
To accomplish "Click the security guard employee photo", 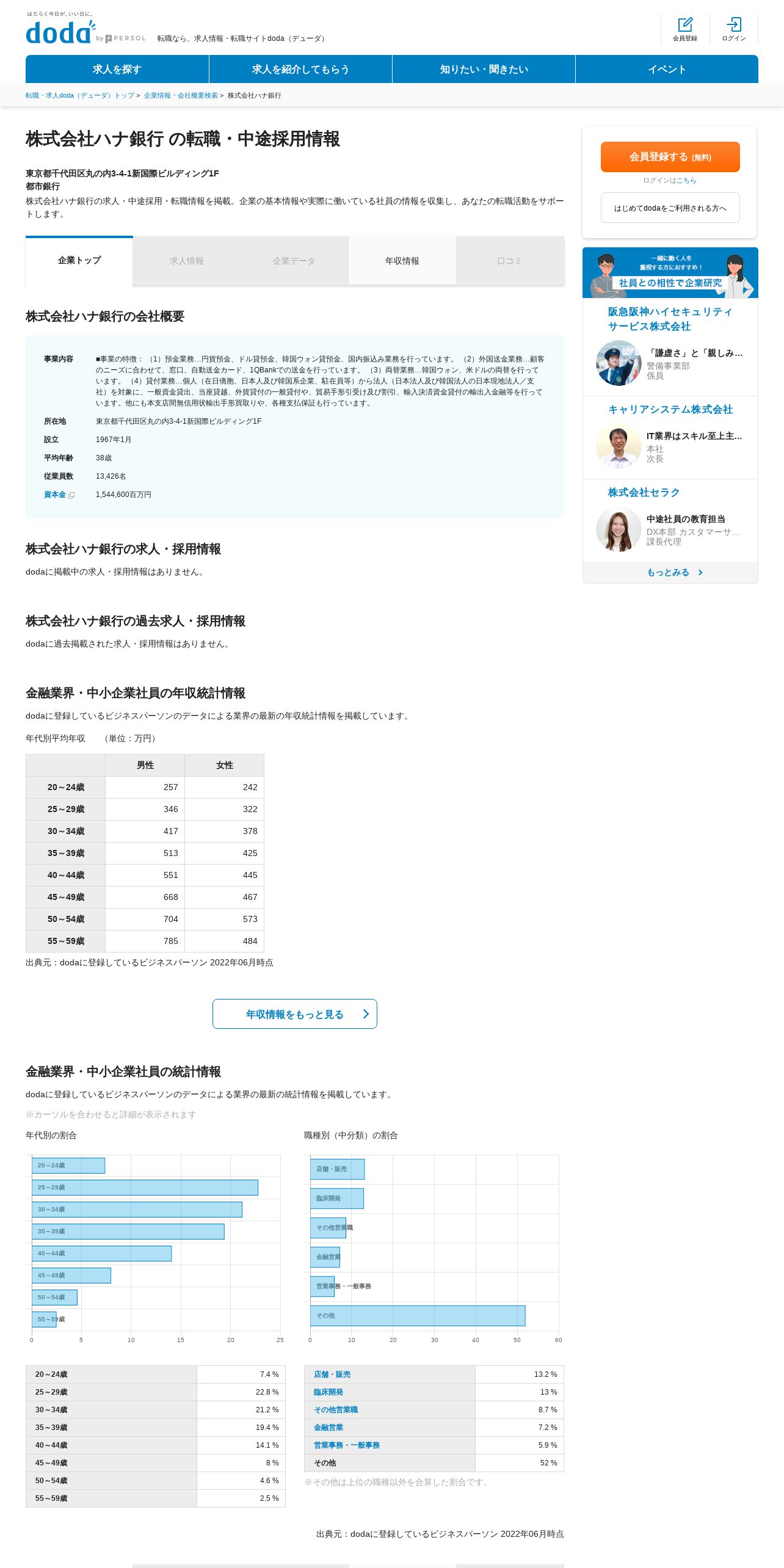I will 619,363.
